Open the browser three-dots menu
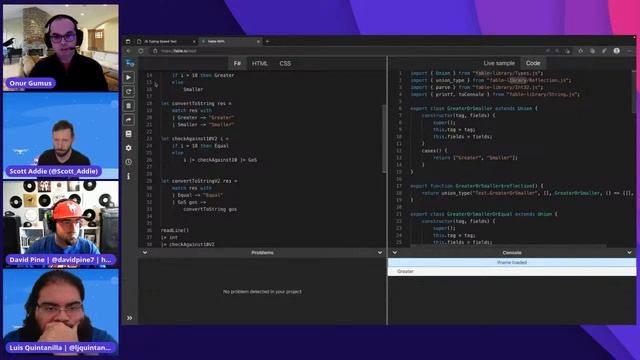This screenshot has width=640, height=360. pyautogui.click(x=630, y=51)
